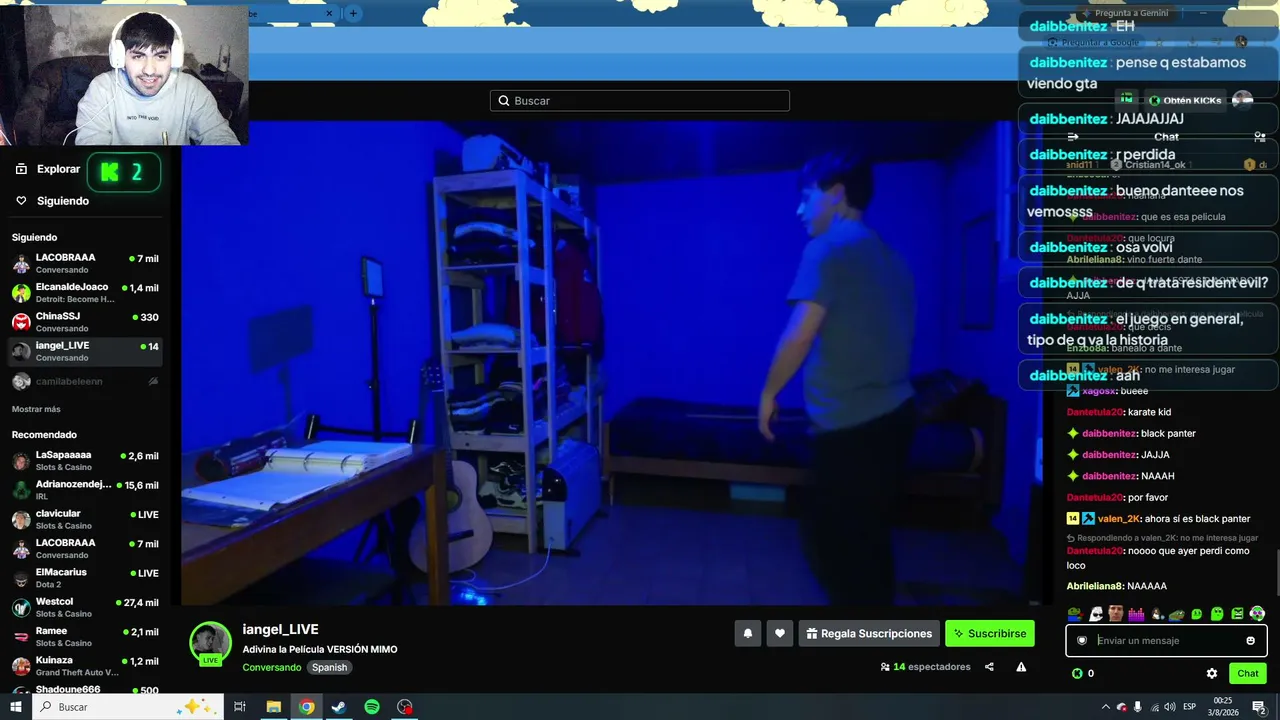Click Regala Suscripciones button
The width and height of the screenshot is (1280, 720).
click(869, 633)
